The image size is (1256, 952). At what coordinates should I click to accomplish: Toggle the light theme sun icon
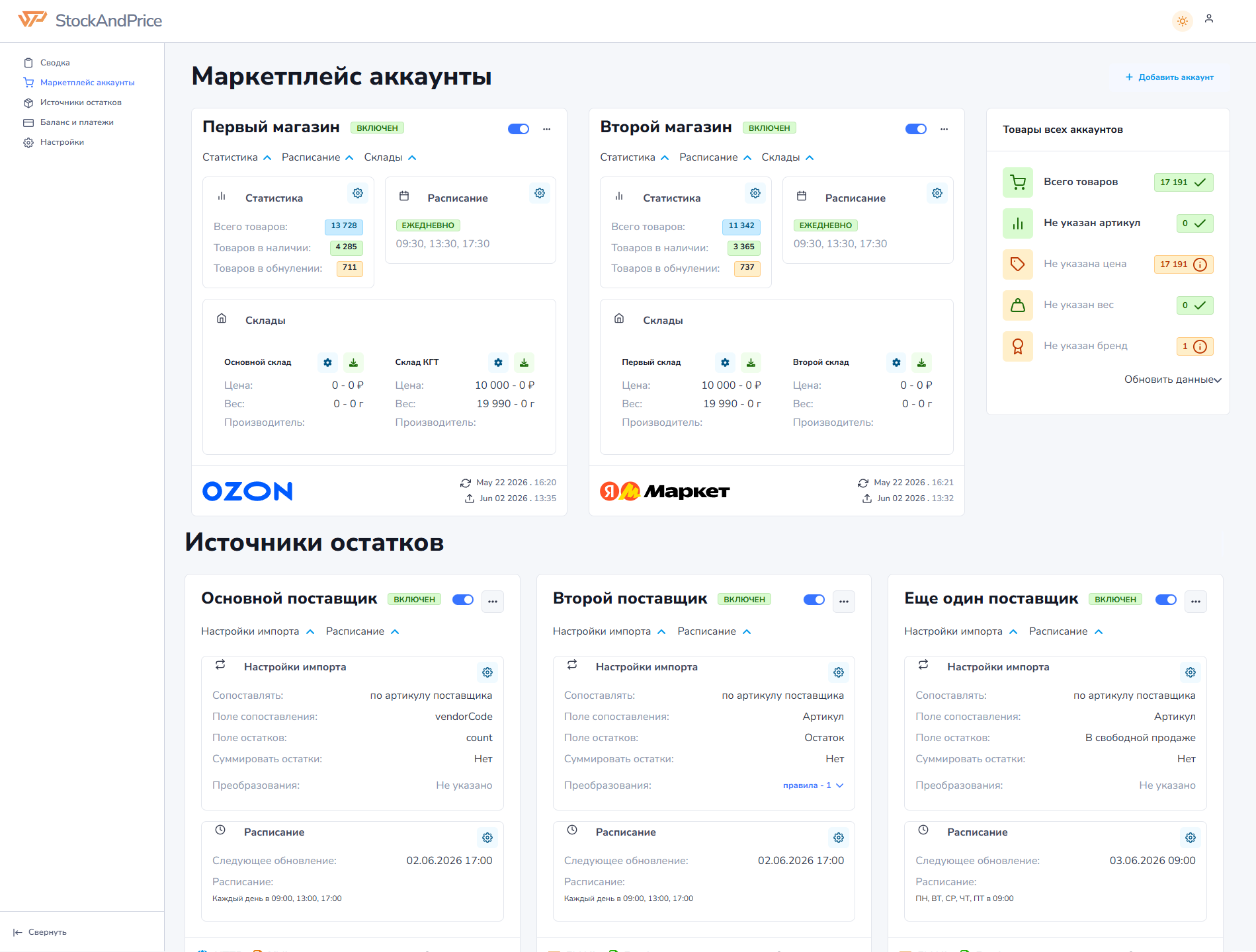pyautogui.click(x=1183, y=21)
